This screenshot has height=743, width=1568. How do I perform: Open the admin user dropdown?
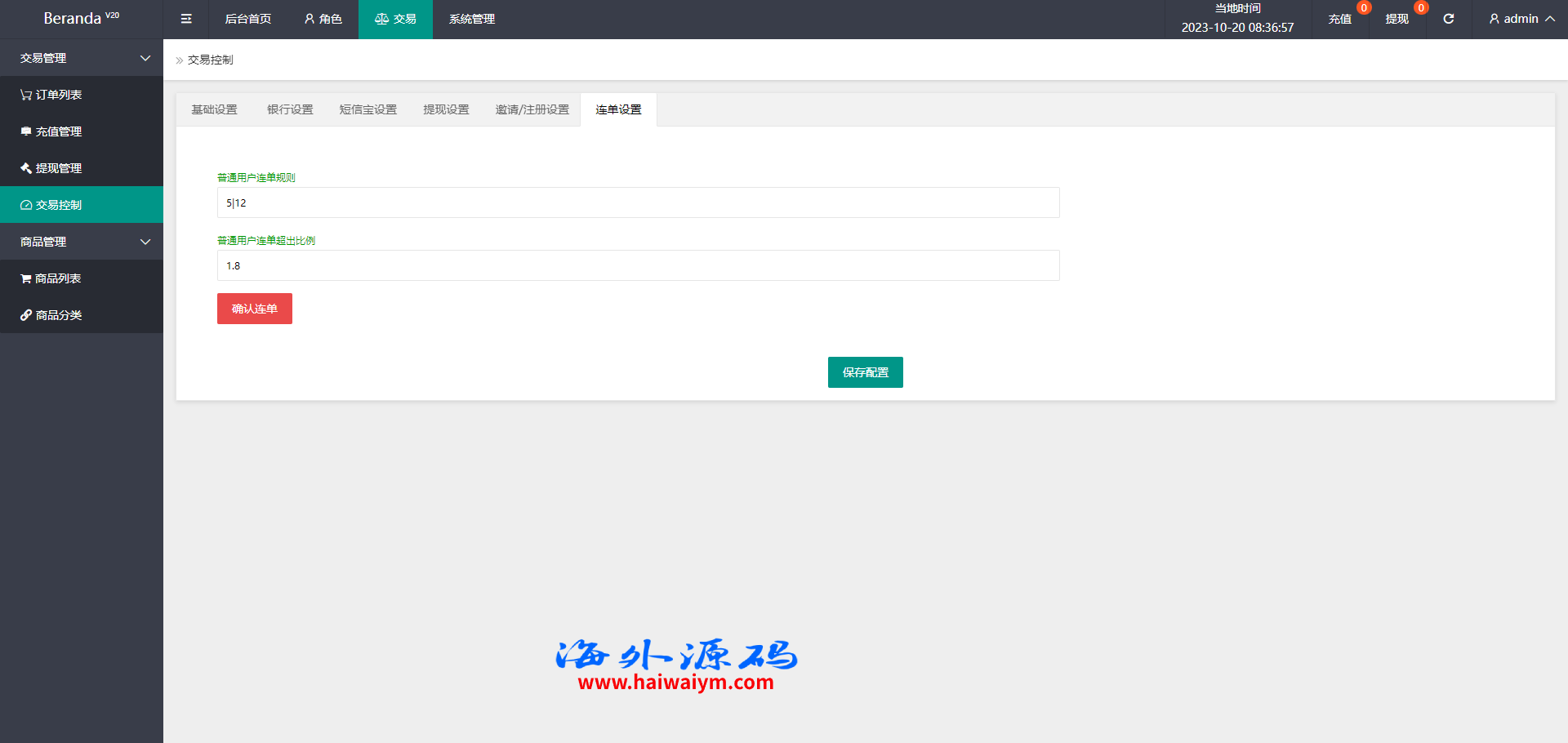coord(1521,19)
